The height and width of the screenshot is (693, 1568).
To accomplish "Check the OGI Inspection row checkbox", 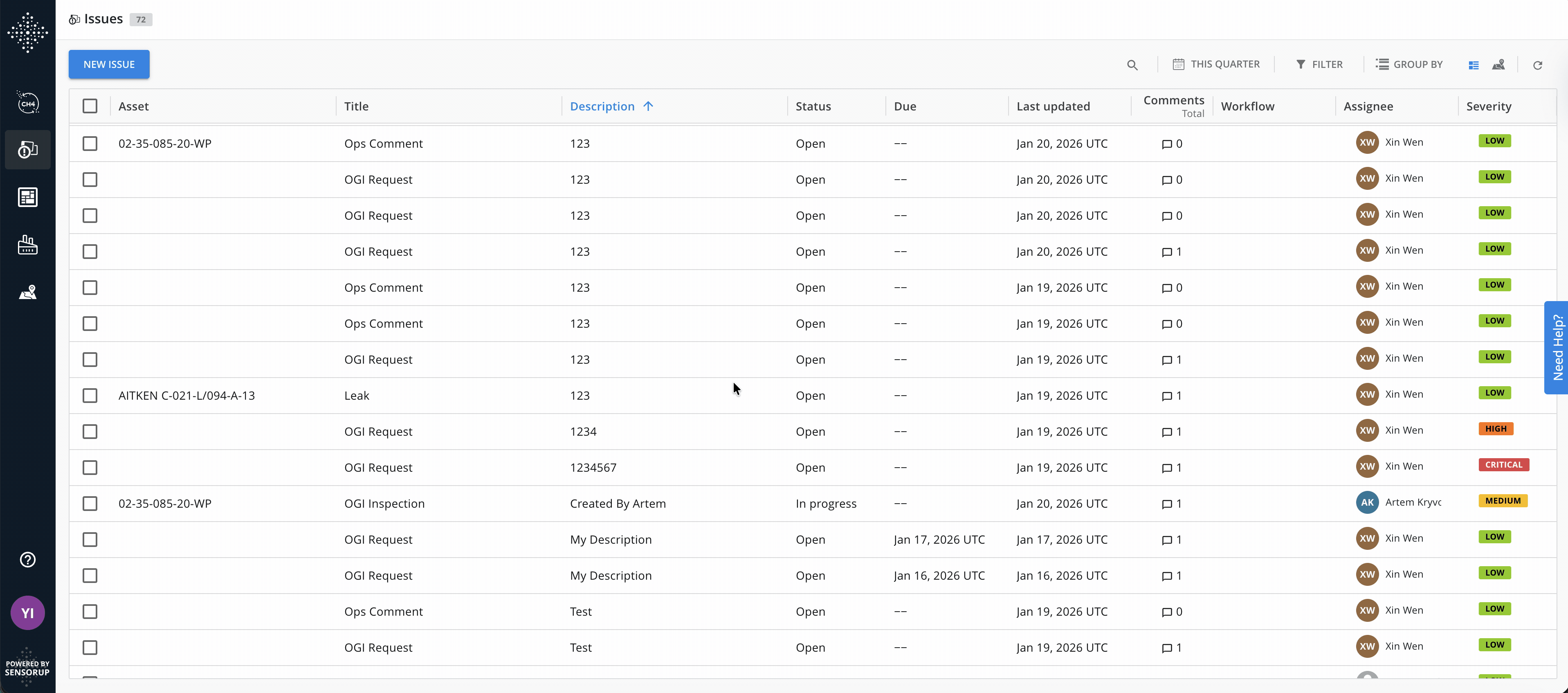I will (x=90, y=504).
